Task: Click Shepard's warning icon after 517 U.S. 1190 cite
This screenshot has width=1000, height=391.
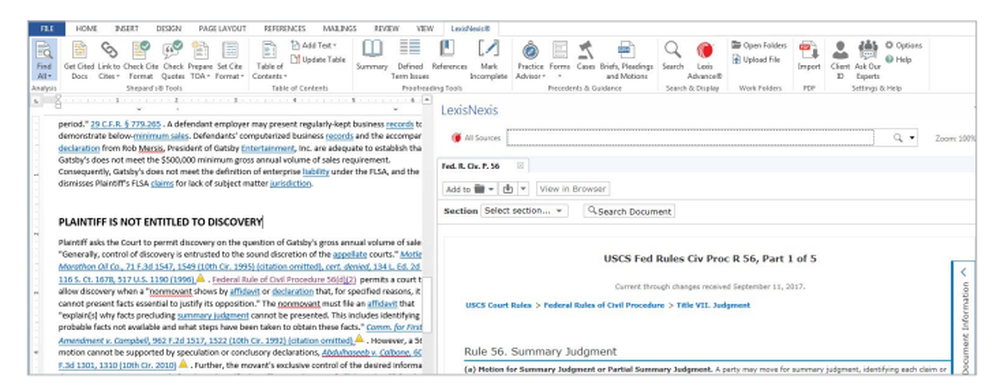Action: click(x=200, y=278)
